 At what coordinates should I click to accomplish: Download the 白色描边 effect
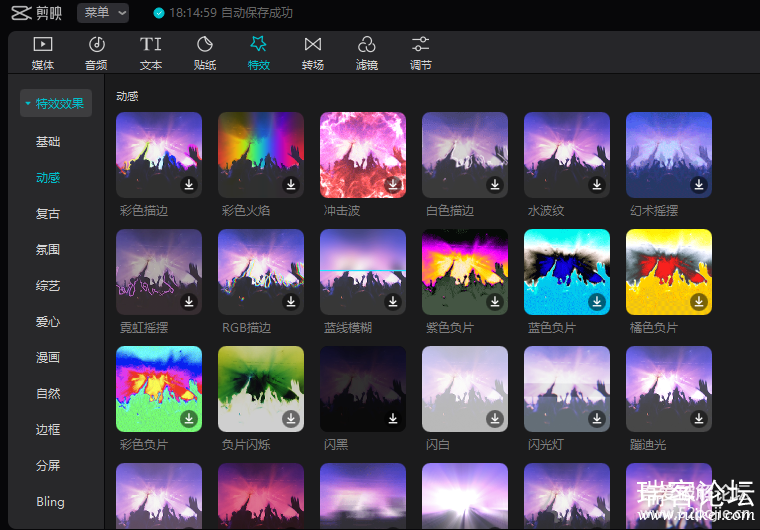pyautogui.click(x=495, y=184)
